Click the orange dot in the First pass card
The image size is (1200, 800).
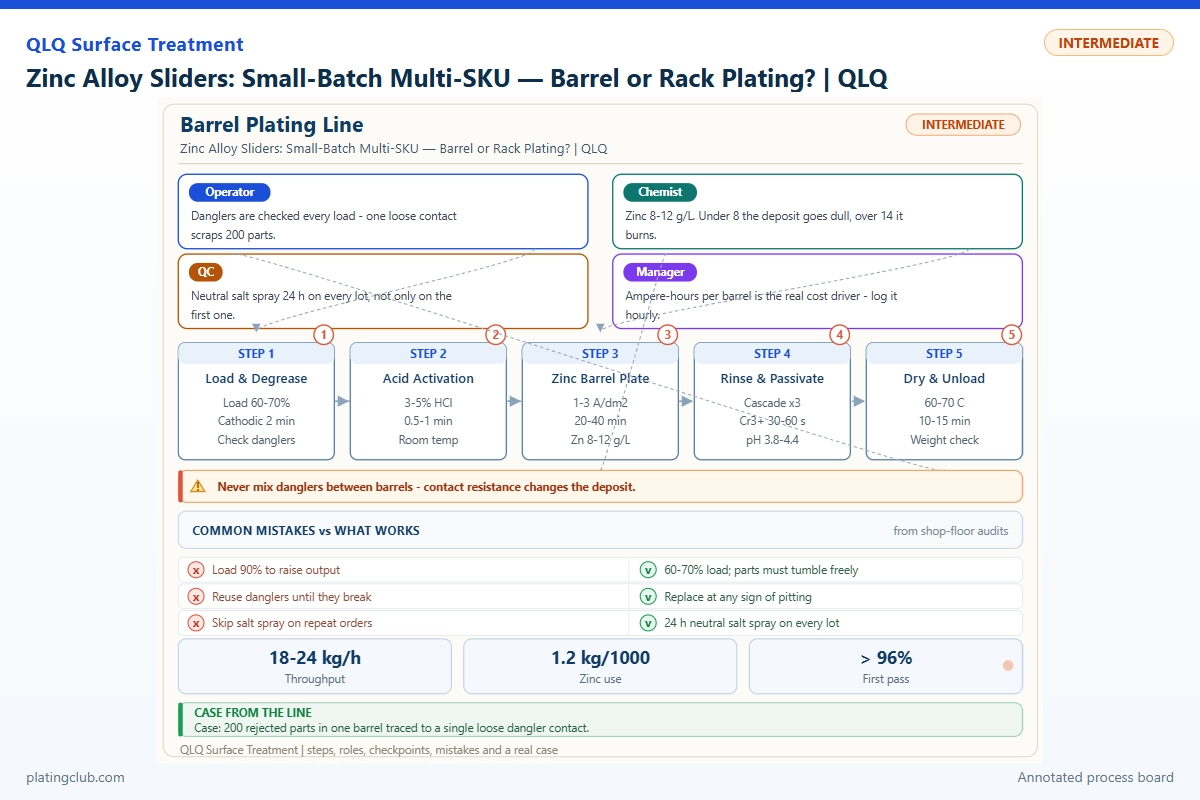click(1008, 666)
